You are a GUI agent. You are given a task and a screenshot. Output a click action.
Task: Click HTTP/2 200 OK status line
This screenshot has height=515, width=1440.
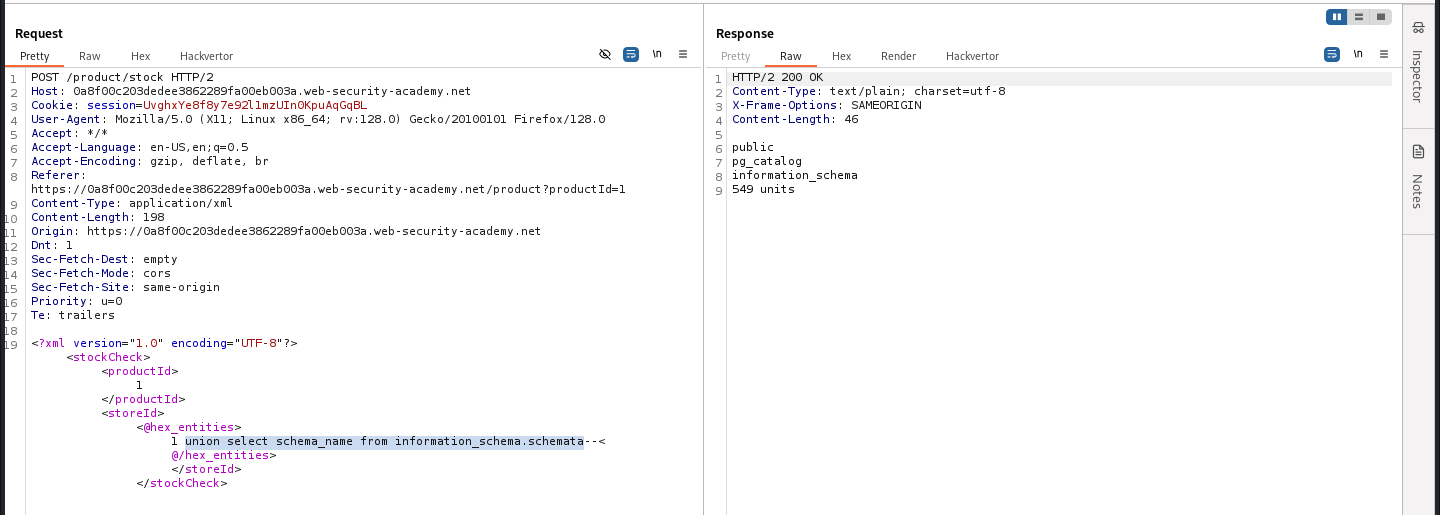pos(777,77)
